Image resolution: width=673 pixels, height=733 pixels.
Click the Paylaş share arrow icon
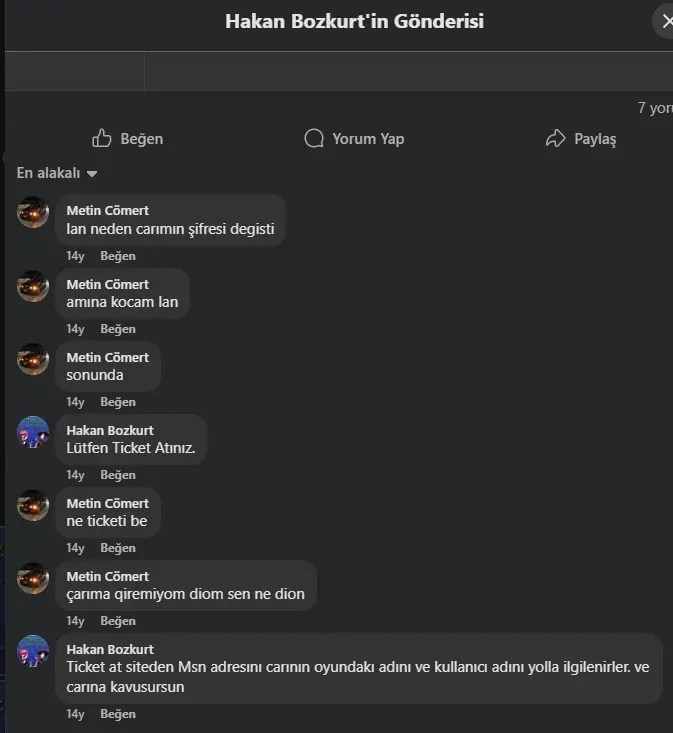point(556,139)
